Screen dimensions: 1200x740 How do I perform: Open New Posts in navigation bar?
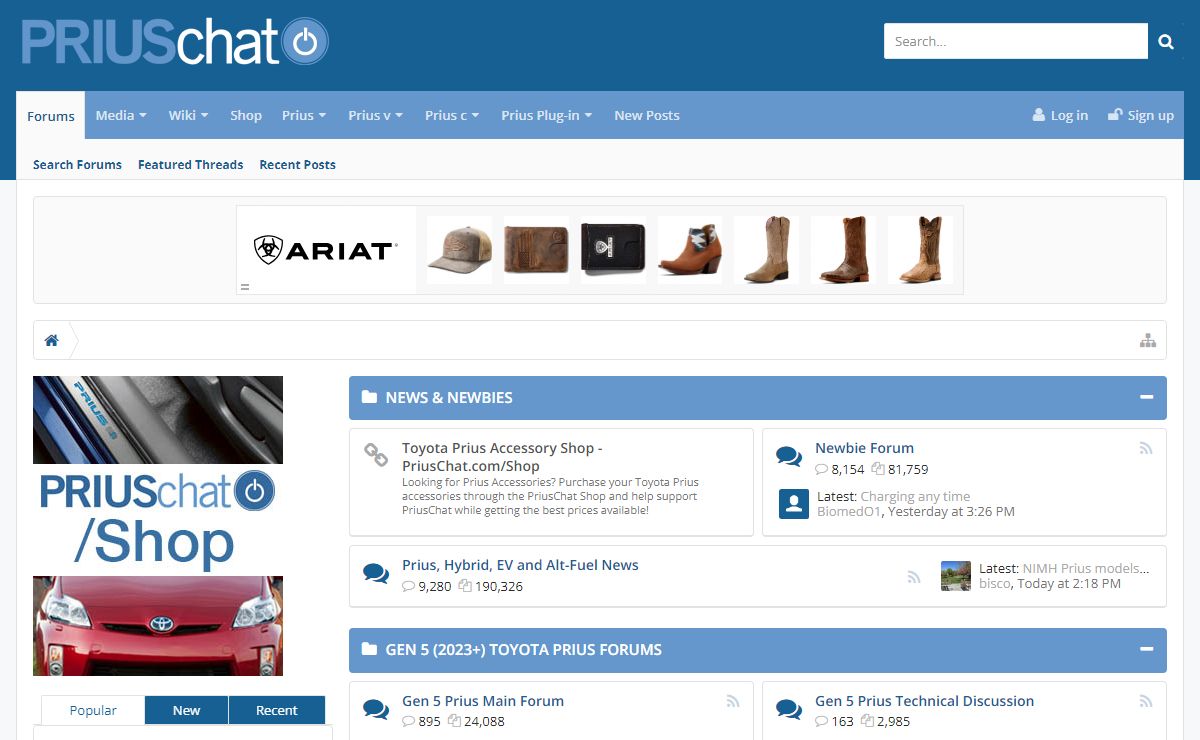pos(647,115)
